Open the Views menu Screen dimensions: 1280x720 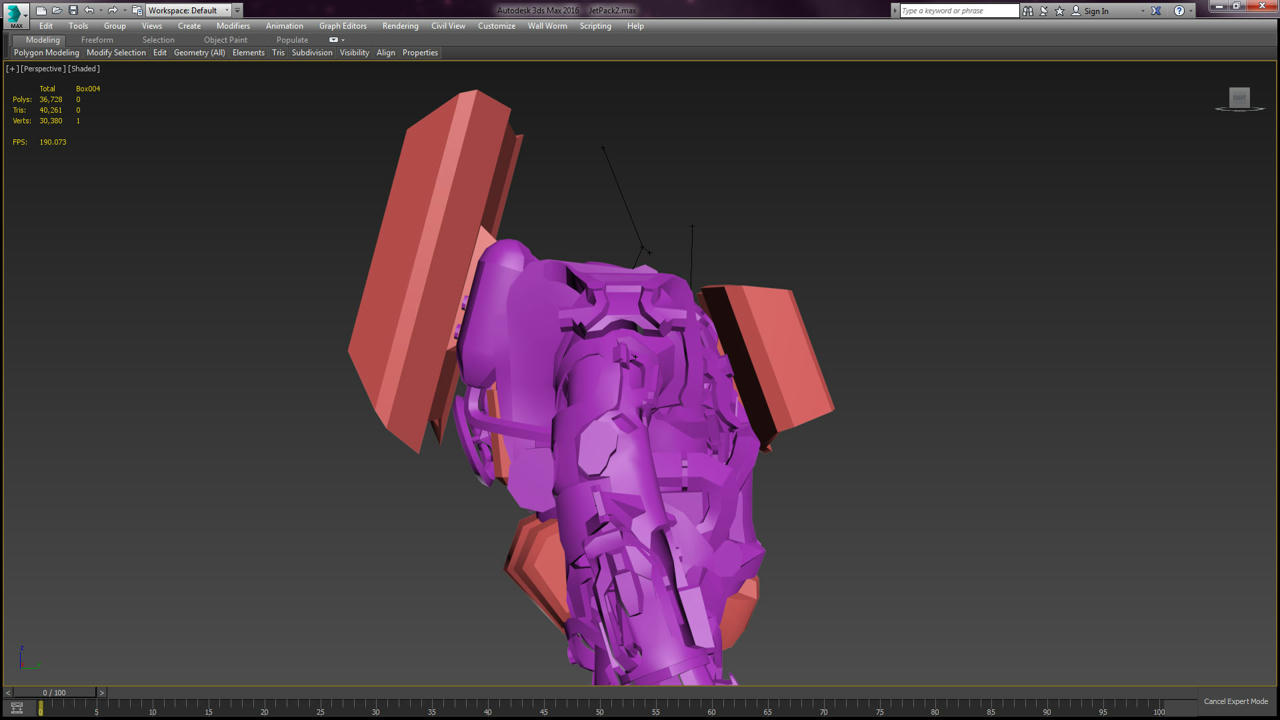[x=152, y=26]
